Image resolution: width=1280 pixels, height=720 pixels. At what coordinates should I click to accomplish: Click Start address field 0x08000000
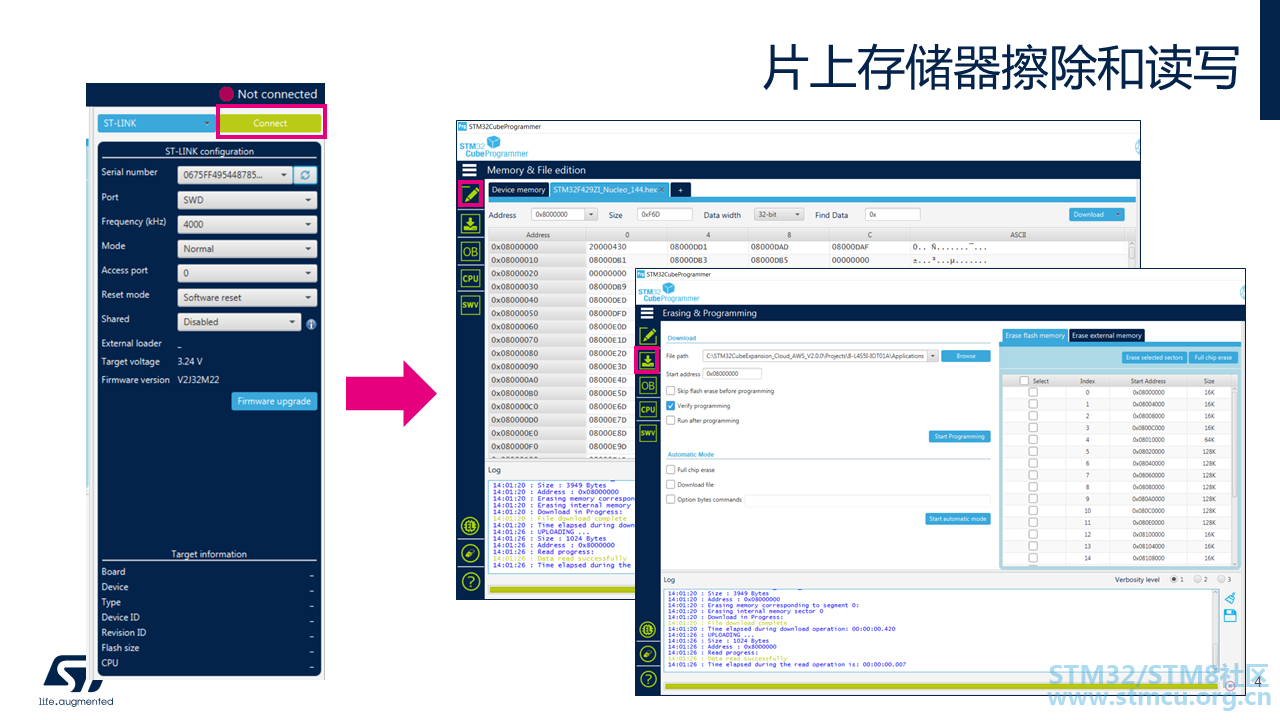point(733,373)
